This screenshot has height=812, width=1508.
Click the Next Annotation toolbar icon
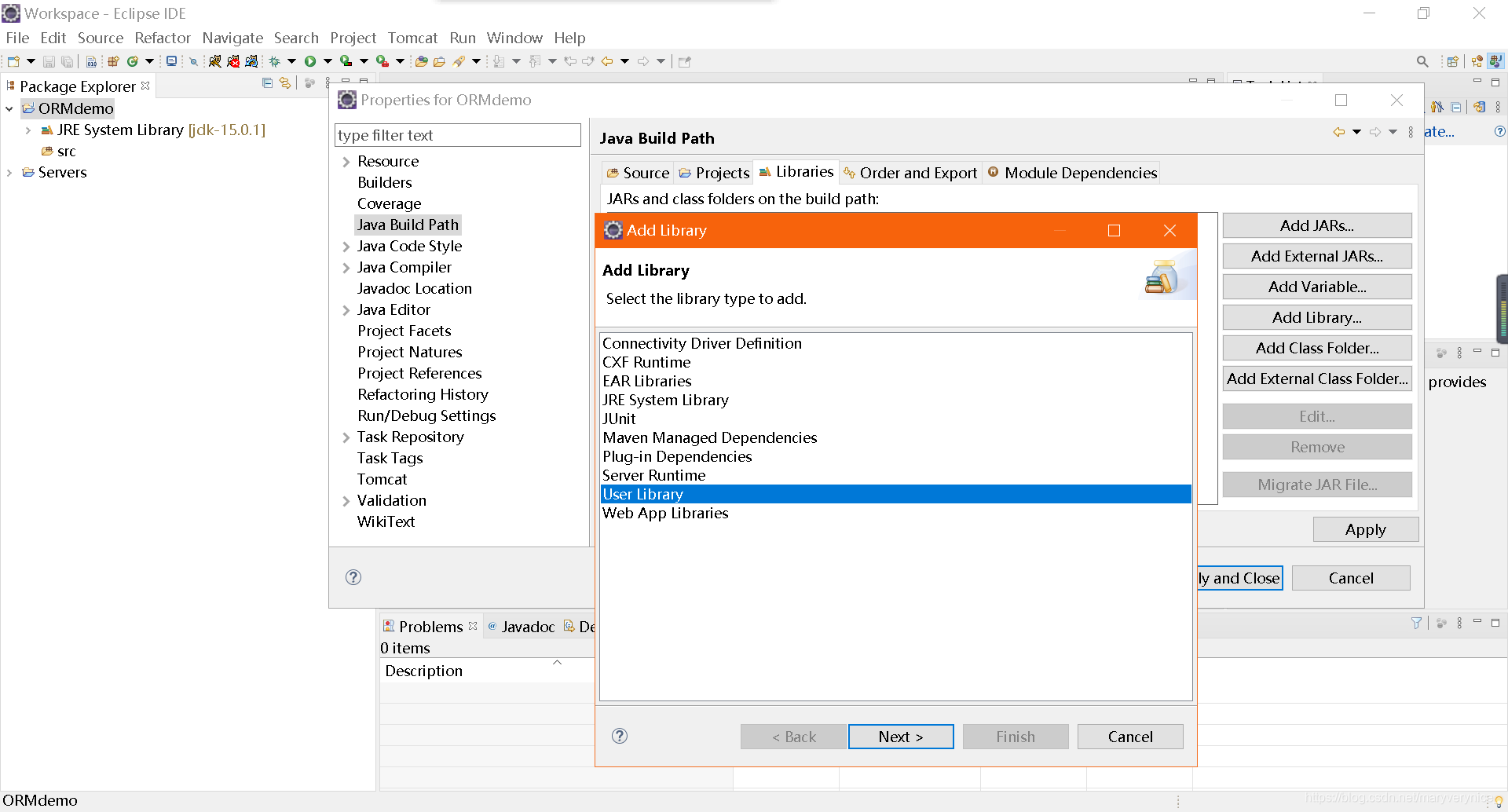(498, 61)
